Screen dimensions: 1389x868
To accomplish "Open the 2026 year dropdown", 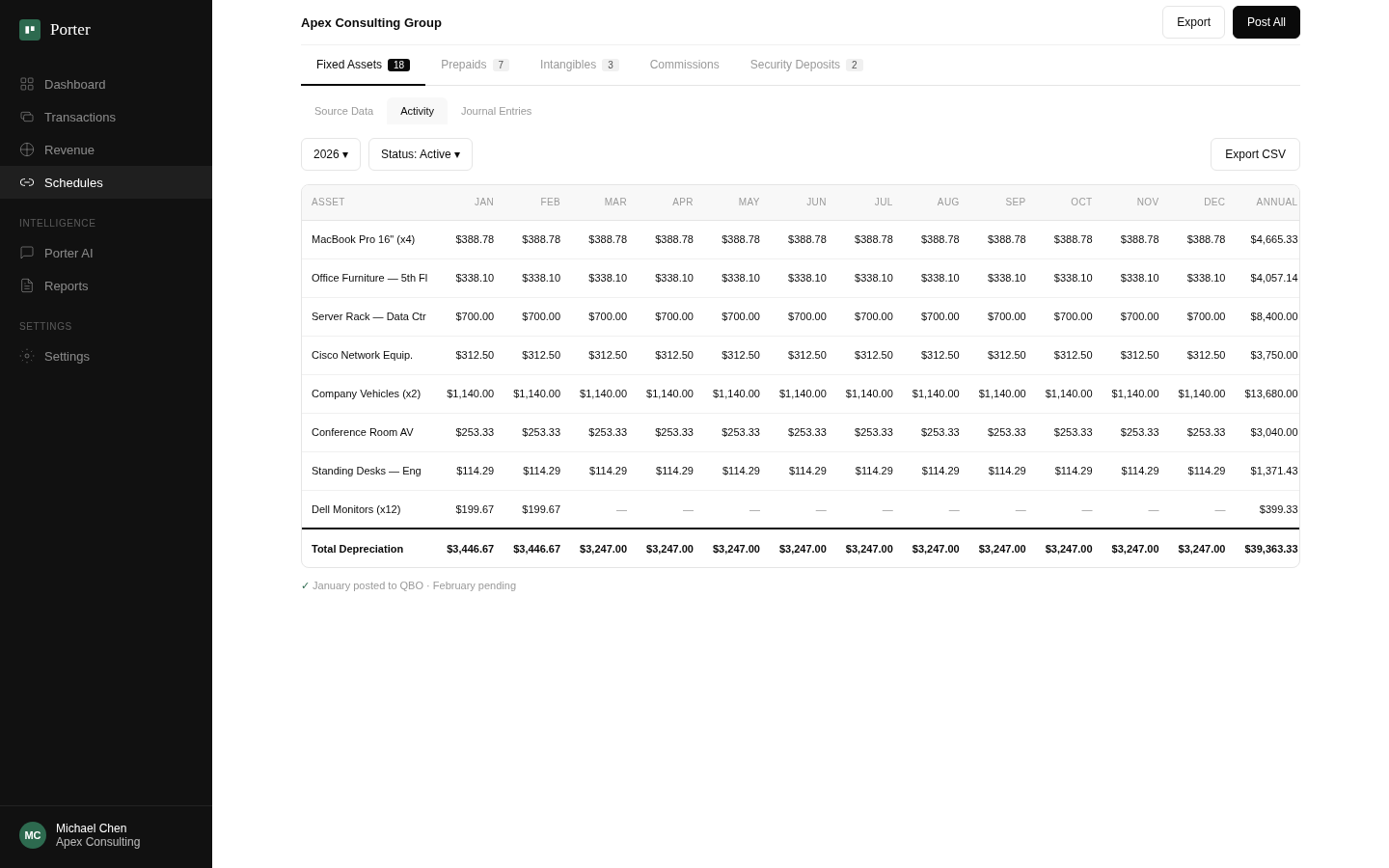I will 331,154.
